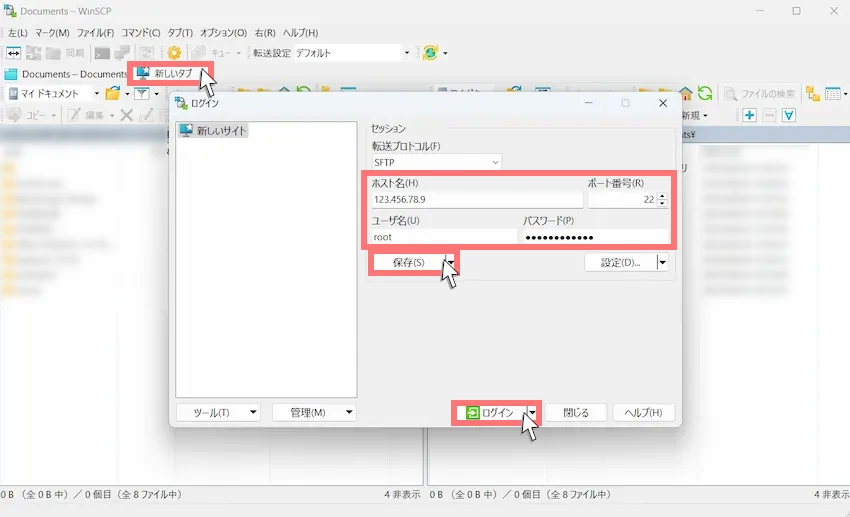Viewport: 850px width, 517px height.
Task: Click the synchronize (同期) toolbar button
Action: tap(67, 53)
